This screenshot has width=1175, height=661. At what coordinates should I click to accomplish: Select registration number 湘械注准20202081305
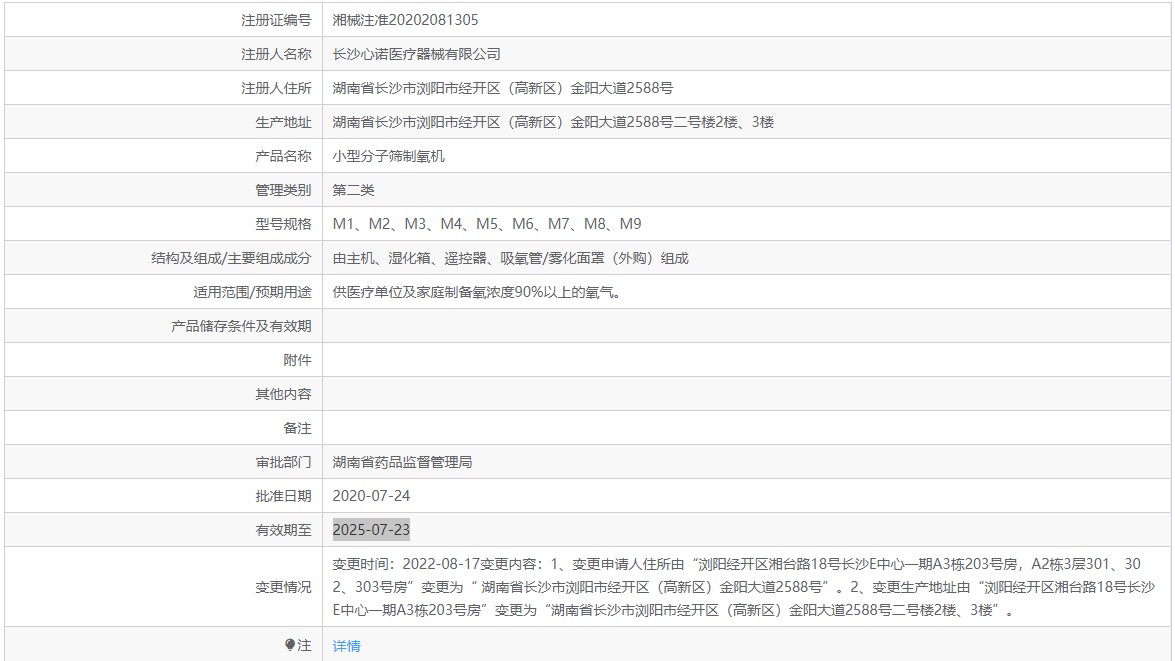405,20
